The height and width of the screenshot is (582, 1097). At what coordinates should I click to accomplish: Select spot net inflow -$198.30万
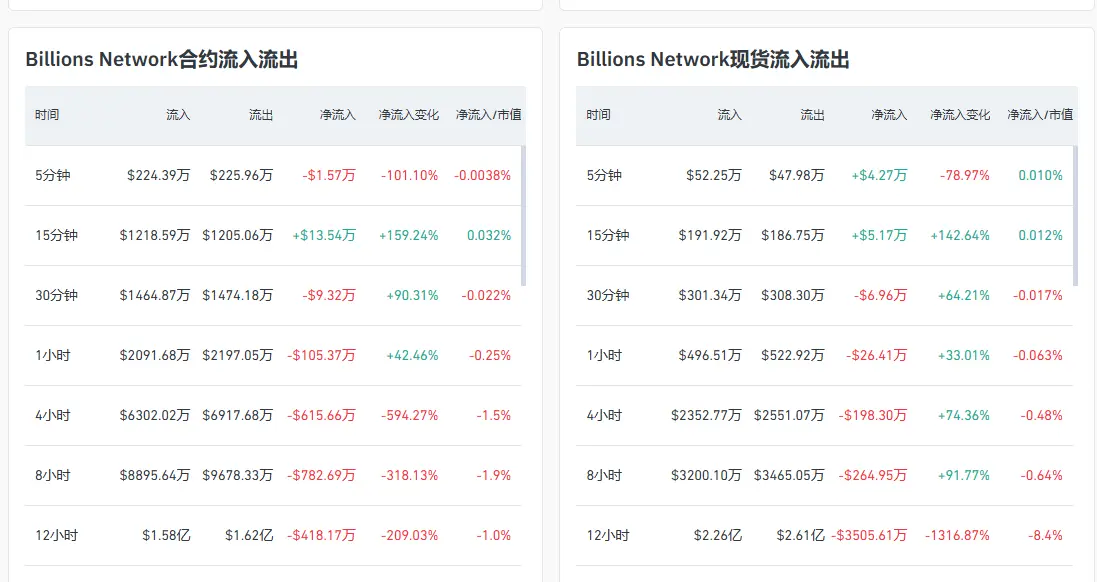pyautogui.click(x=873, y=416)
